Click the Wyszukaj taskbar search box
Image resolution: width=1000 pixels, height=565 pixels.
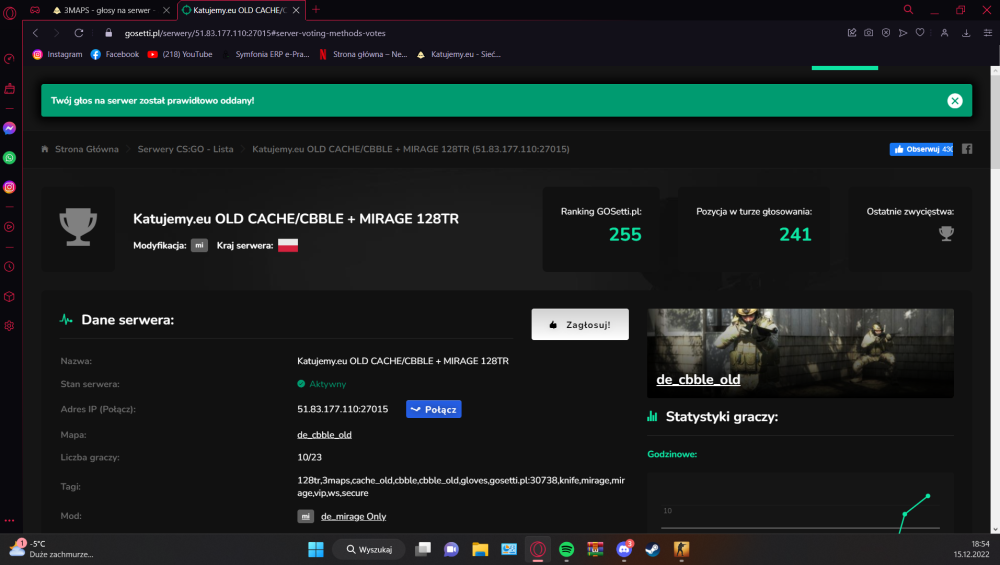click(x=369, y=549)
